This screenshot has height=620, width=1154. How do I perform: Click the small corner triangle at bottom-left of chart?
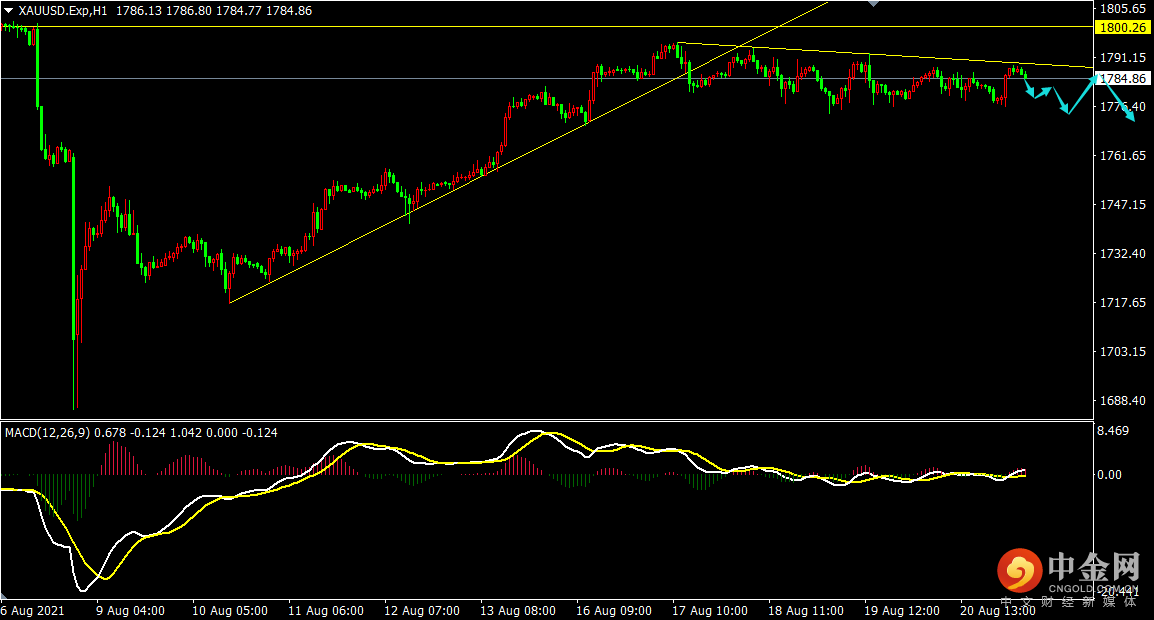tap(4, 595)
